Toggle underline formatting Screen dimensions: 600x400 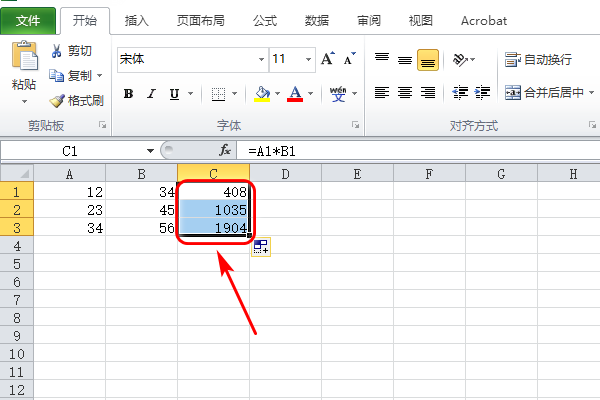(x=174, y=93)
